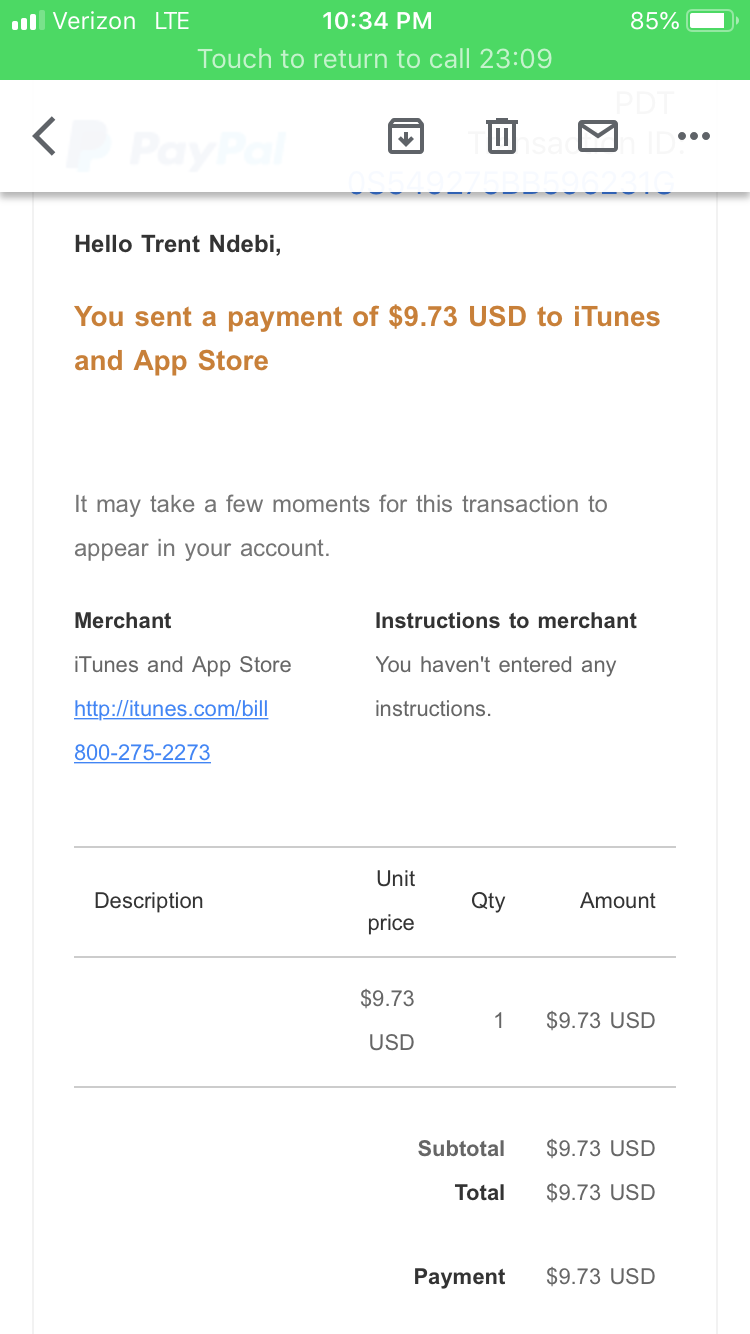Touch the green bar to return to call
The image size is (750, 1334).
pyautogui.click(x=375, y=58)
